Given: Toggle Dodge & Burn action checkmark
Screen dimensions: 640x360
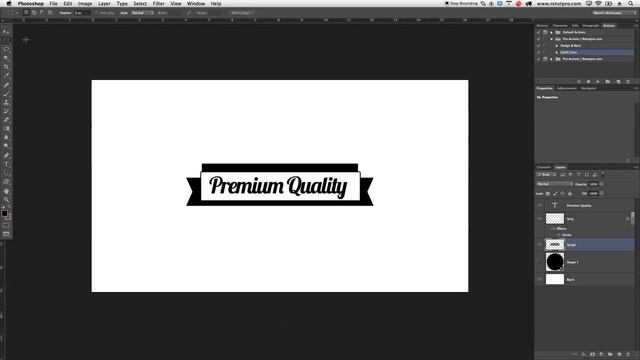Looking at the screenshot, I should tap(538, 46).
